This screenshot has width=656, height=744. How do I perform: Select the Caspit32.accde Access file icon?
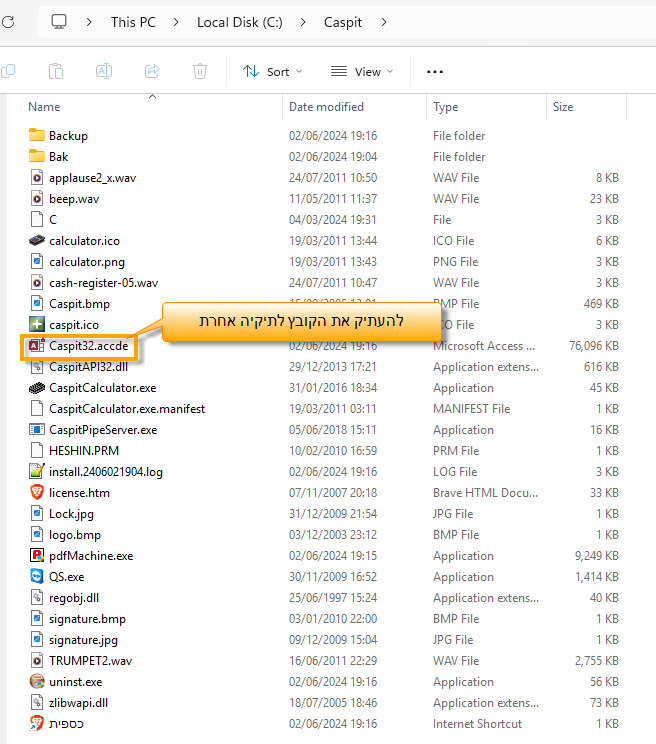pyautogui.click(x=37, y=346)
